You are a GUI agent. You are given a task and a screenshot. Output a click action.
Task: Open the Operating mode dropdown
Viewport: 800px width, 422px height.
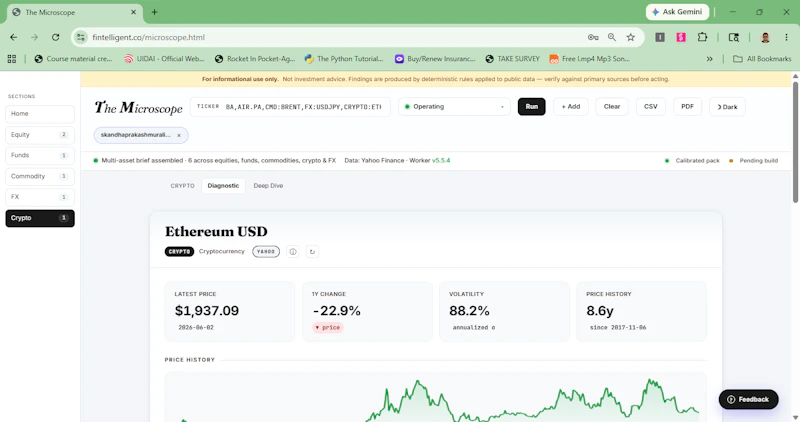[x=454, y=107]
